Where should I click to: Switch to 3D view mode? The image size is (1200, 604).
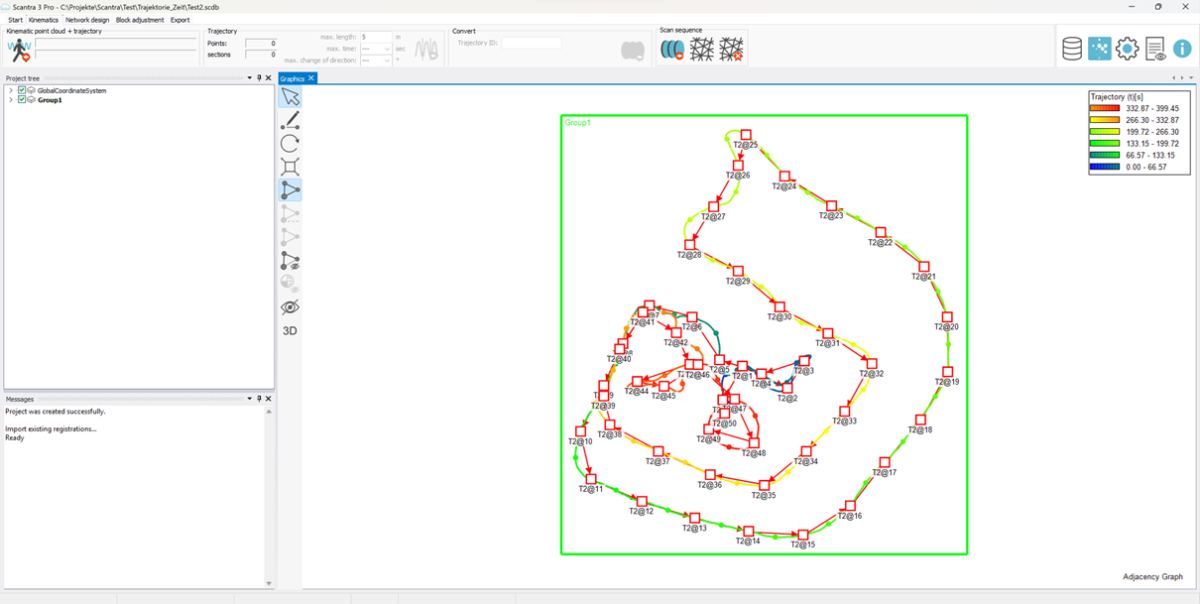click(290, 330)
